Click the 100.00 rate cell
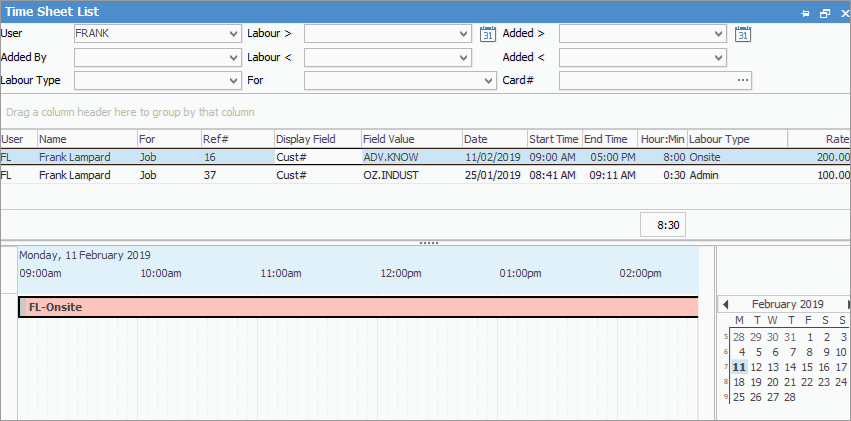Image resolution: width=851 pixels, height=421 pixels. coord(820,175)
